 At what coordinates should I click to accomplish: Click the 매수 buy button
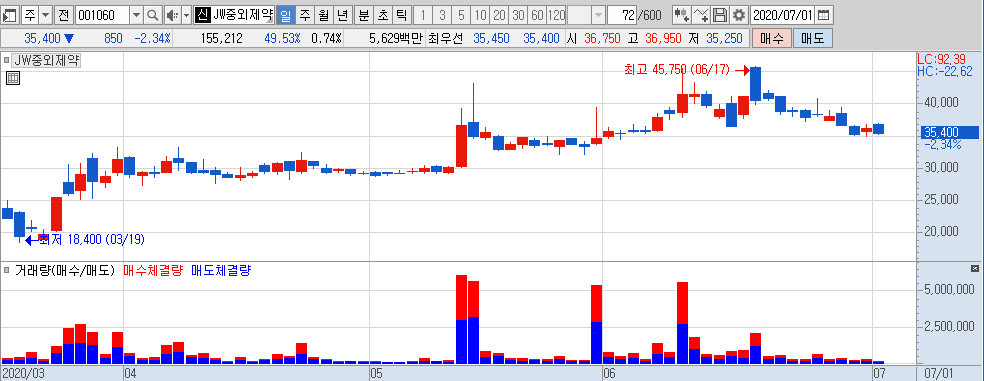click(771, 38)
